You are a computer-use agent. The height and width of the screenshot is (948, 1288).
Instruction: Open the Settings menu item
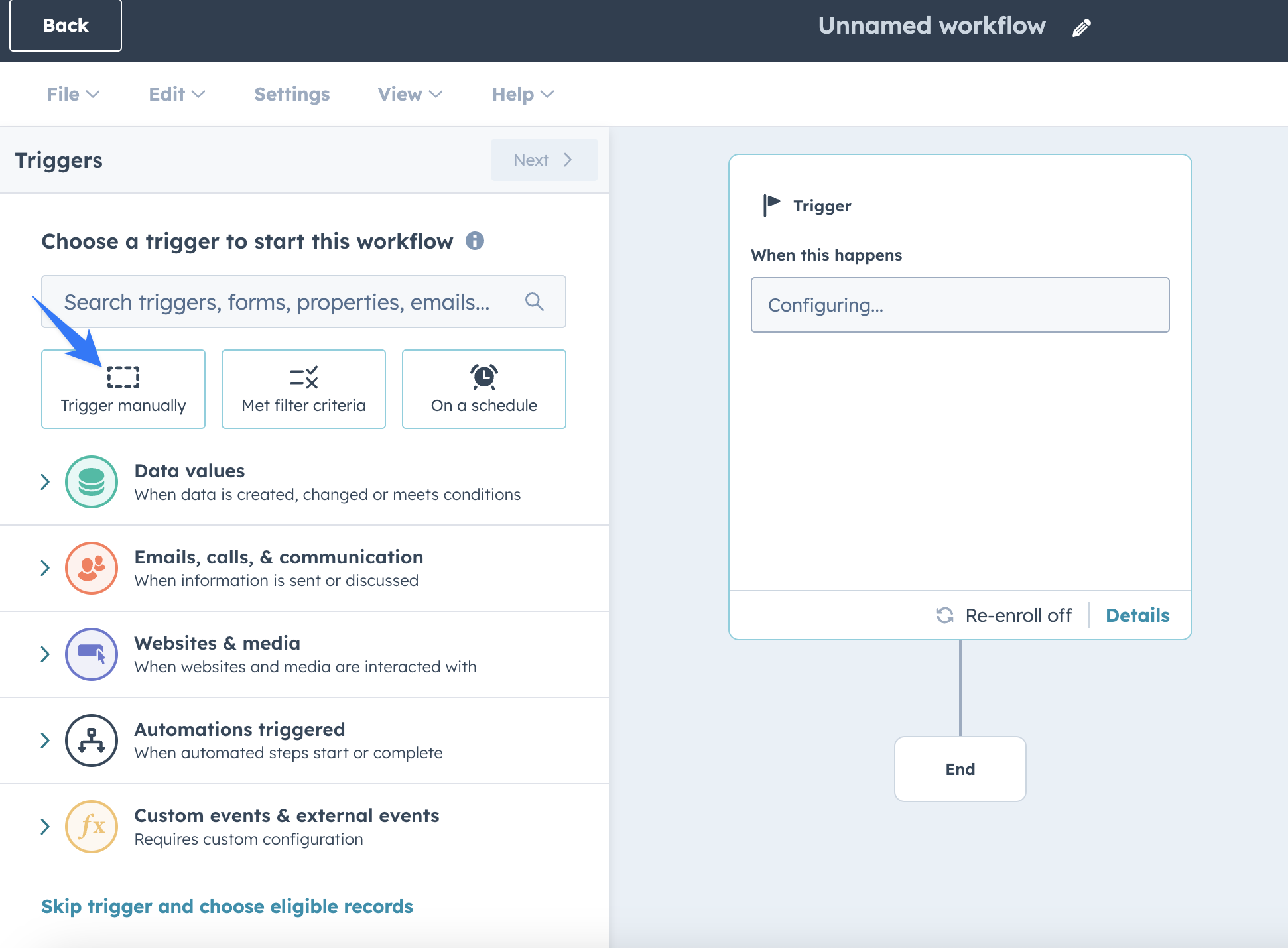[292, 94]
